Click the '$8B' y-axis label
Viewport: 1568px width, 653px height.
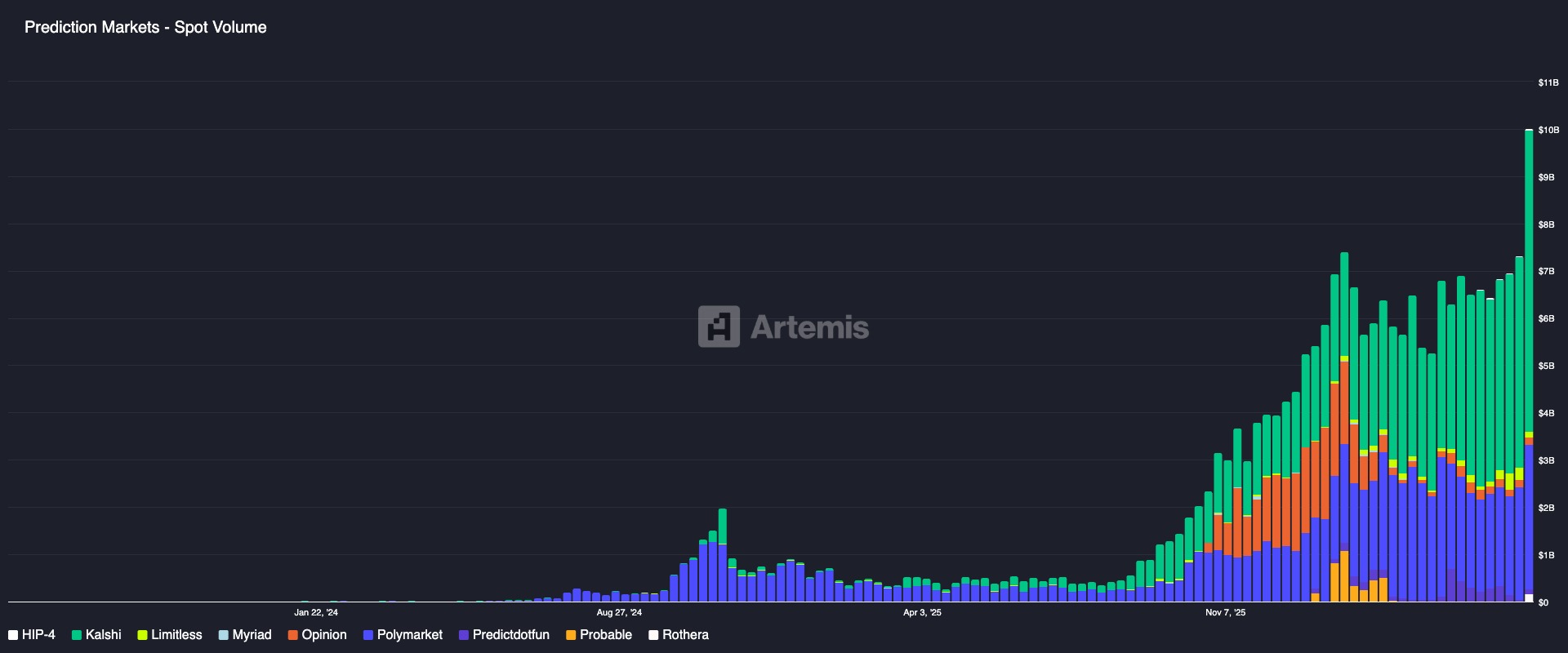point(1547,224)
